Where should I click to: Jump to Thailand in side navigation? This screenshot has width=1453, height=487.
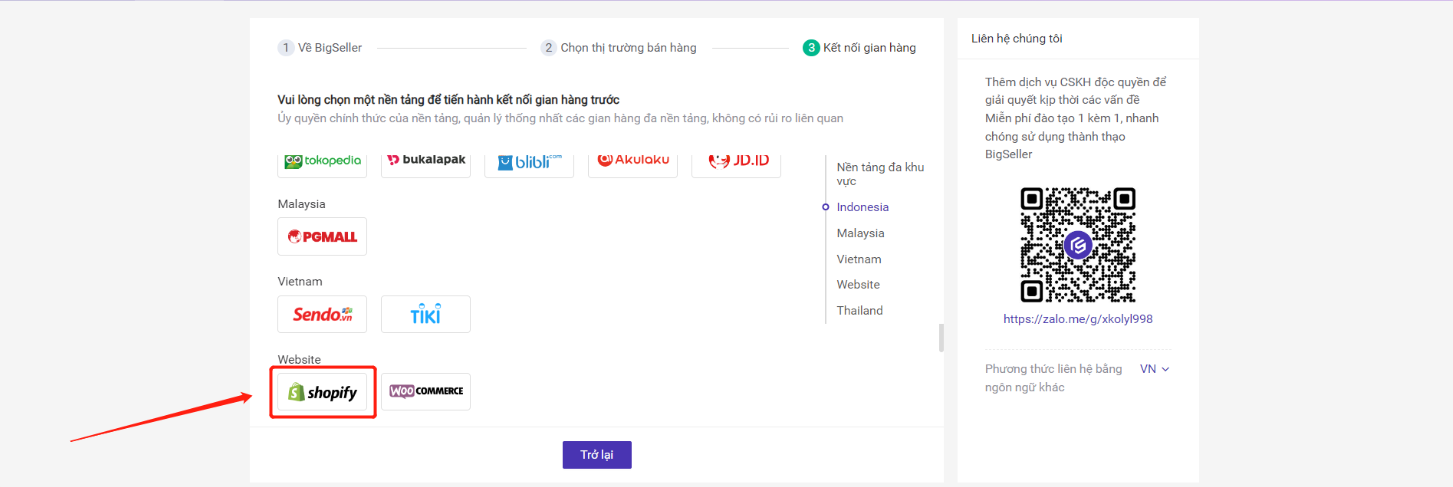[x=860, y=311]
